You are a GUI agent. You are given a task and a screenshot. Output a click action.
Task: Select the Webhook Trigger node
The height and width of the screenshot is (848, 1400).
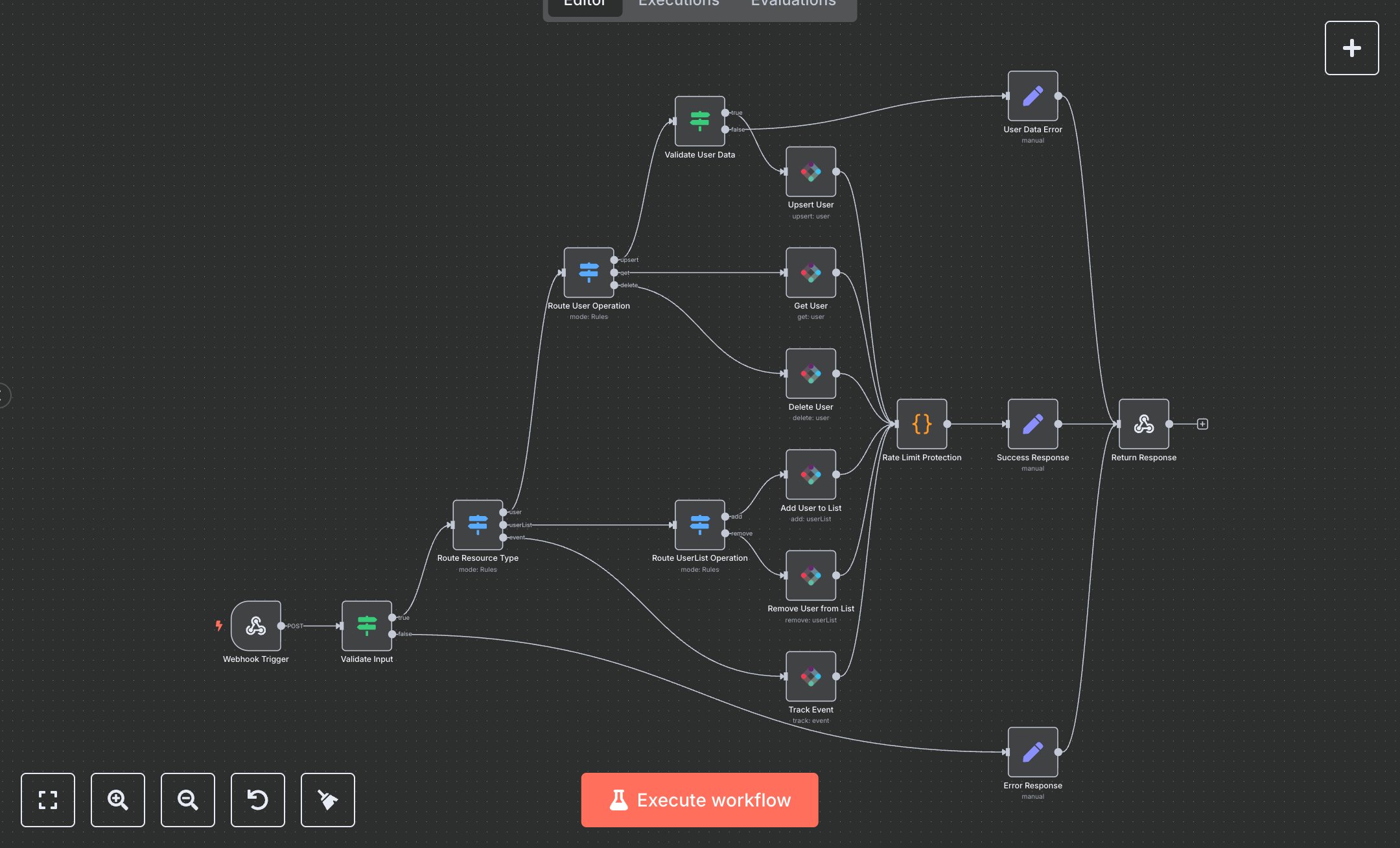click(255, 625)
